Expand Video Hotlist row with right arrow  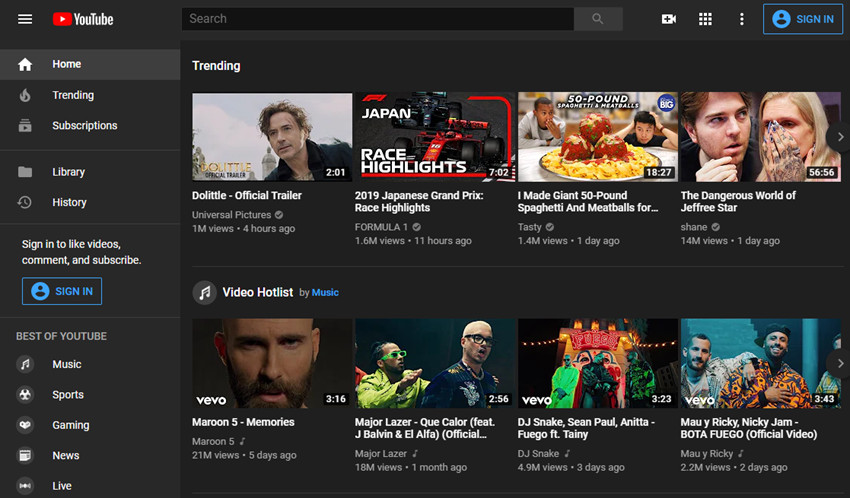(840, 364)
